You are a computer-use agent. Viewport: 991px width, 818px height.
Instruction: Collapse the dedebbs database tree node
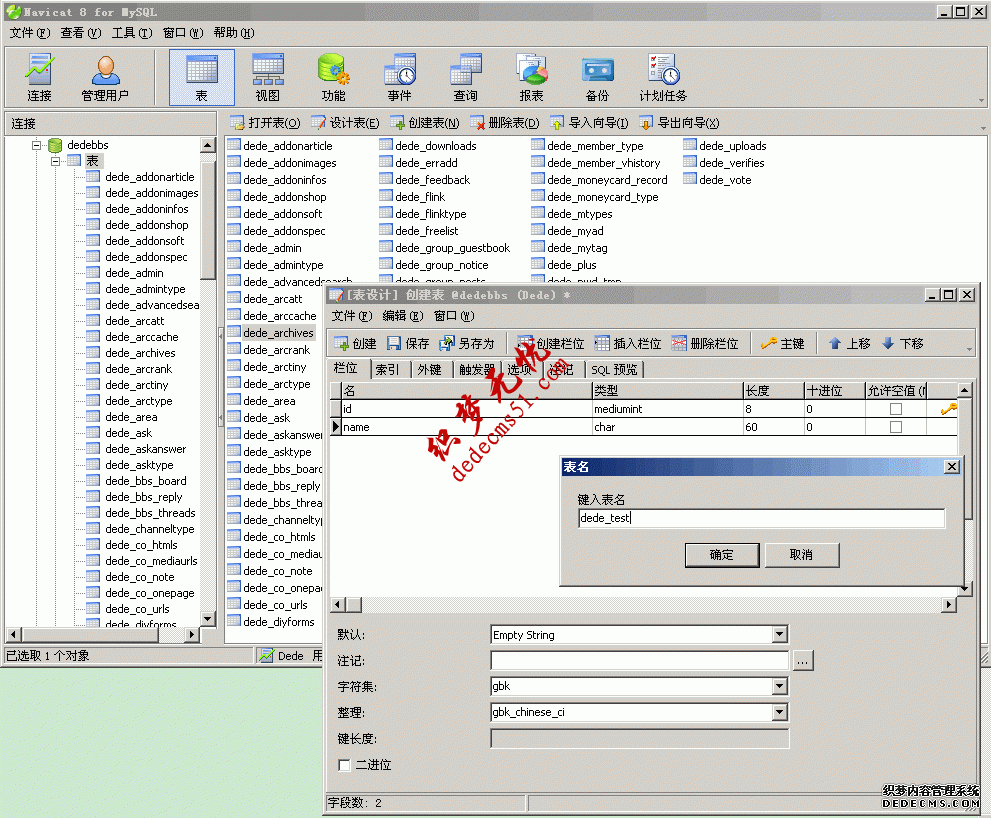pos(37,145)
